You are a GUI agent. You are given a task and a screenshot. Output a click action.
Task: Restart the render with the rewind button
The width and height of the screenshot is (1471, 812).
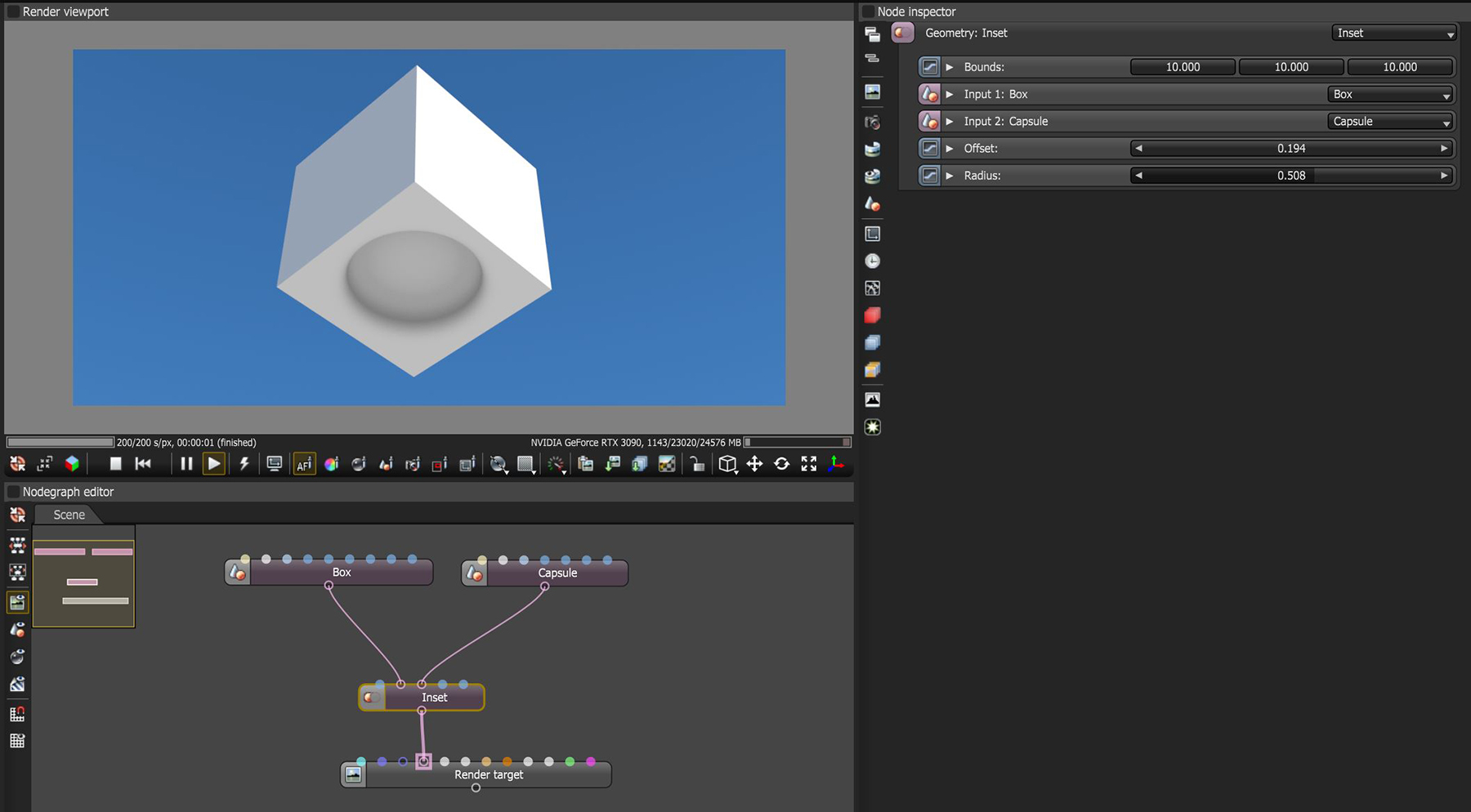pyautogui.click(x=143, y=464)
